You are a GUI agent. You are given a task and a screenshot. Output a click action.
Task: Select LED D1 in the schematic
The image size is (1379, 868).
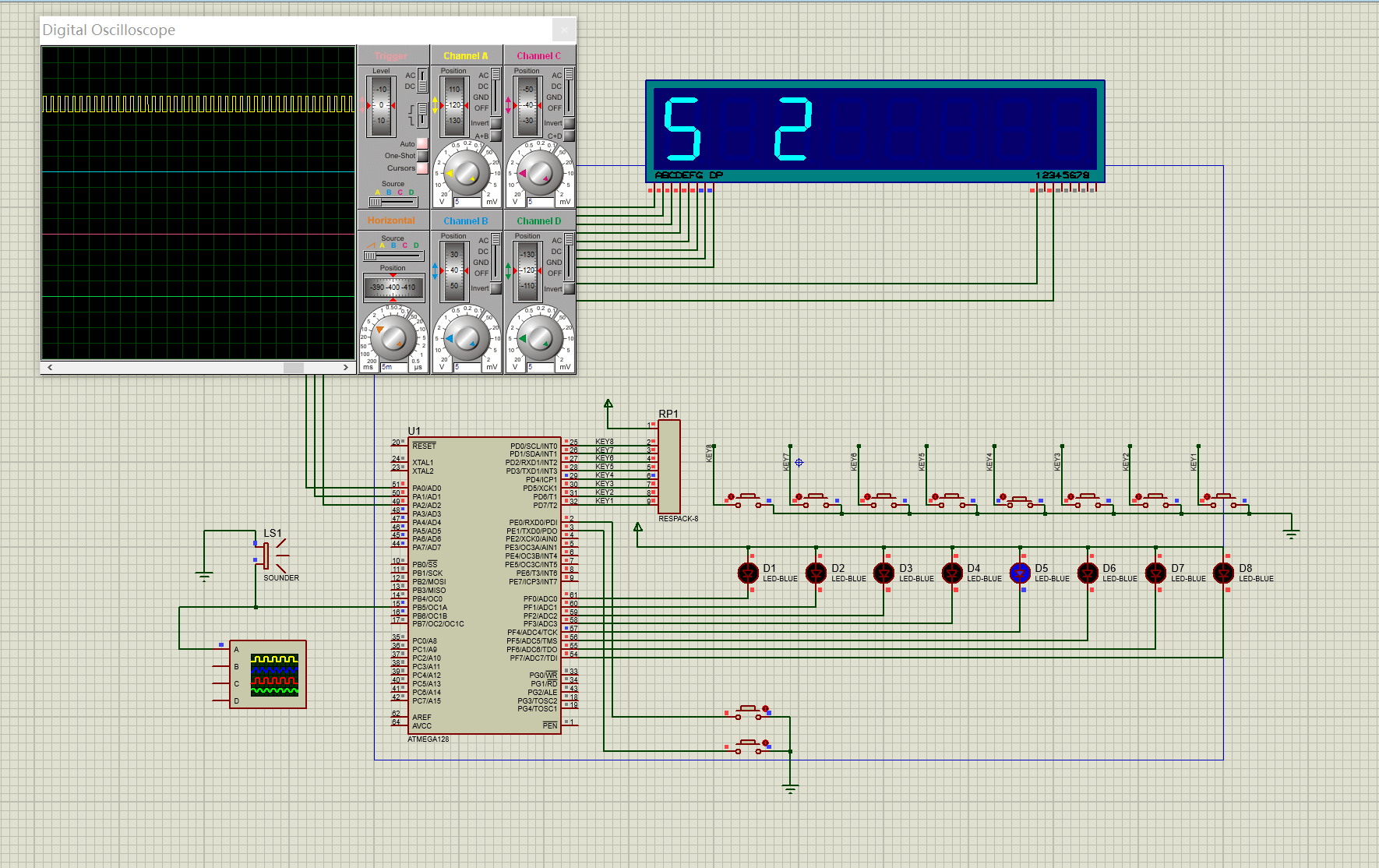[748, 573]
